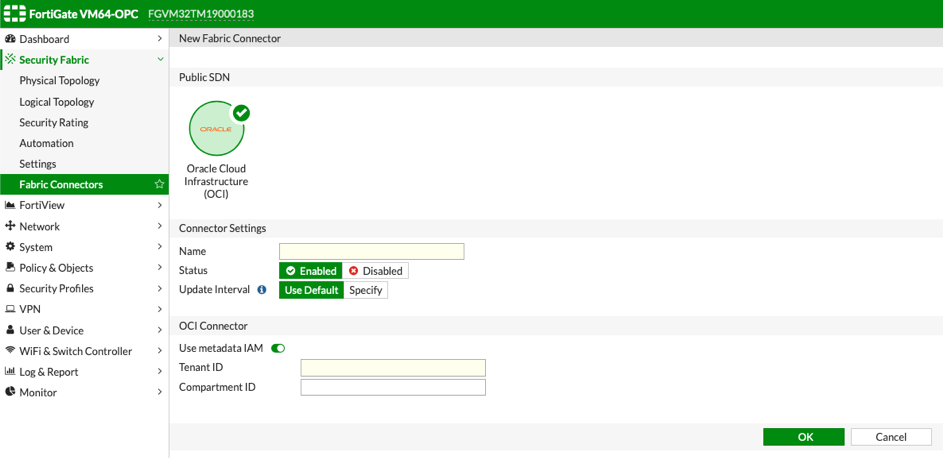
Task: Expand the Policy & Objects chevron
Action: 159,267
